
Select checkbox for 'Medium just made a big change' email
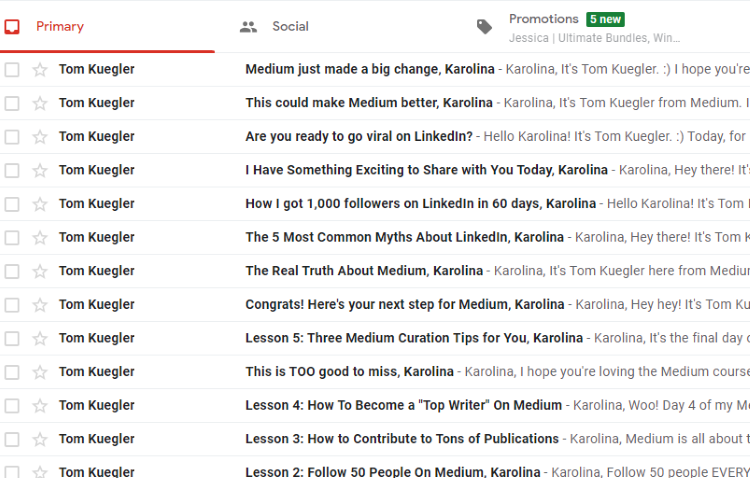click(12, 70)
